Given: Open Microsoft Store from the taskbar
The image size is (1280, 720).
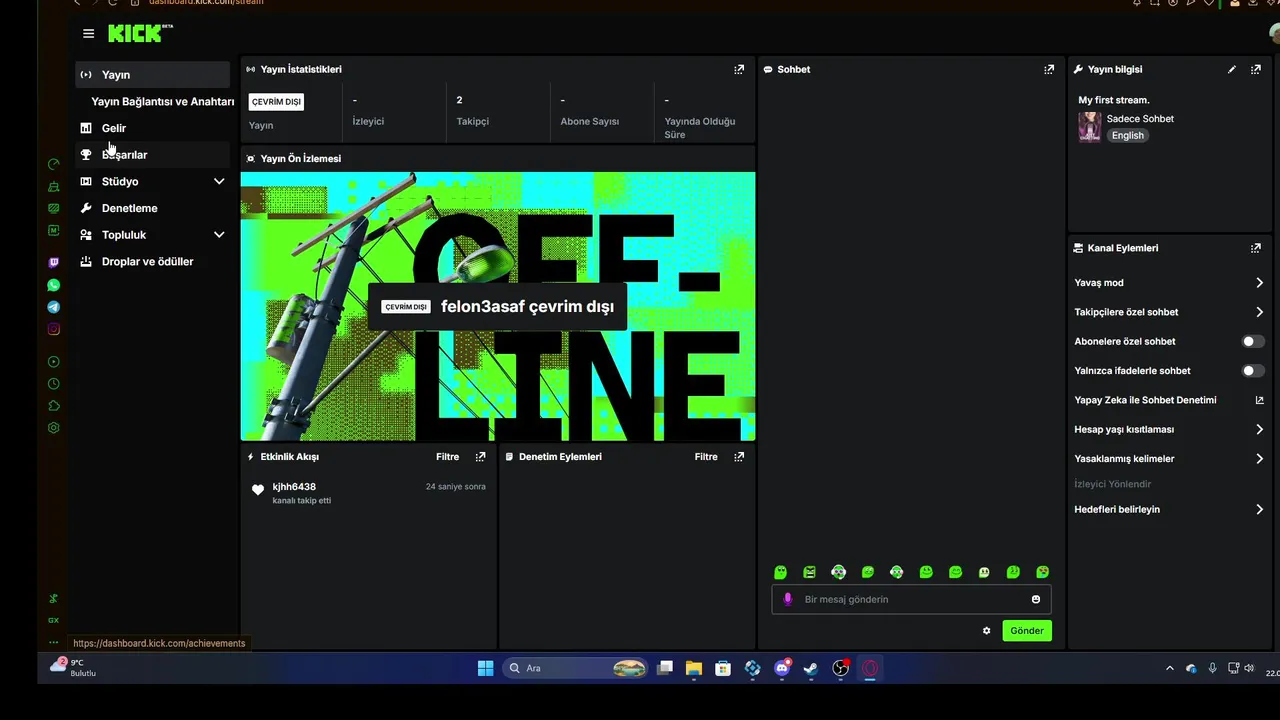Looking at the screenshot, I should [x=723, y=668].
